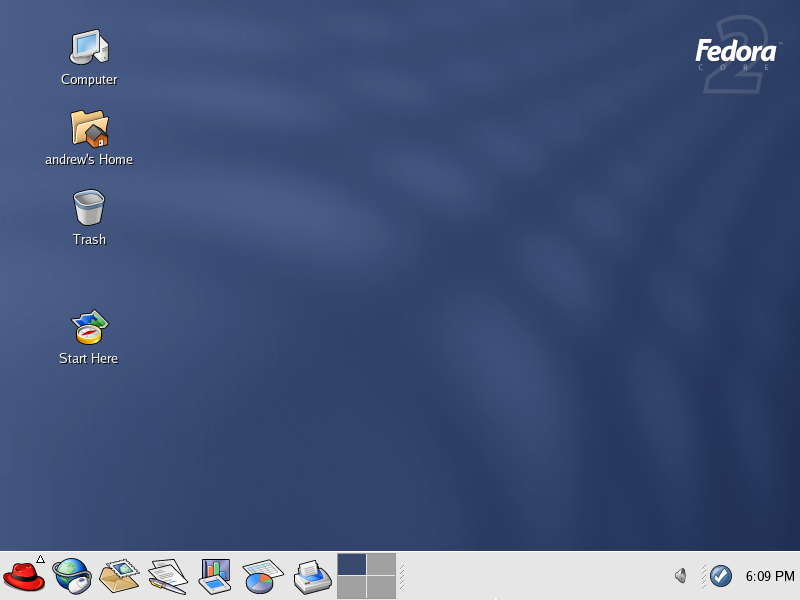This screenshot has width=800, height=600.
Task: Open the Red Hat main menu
Action: click(x=24, y=576)
